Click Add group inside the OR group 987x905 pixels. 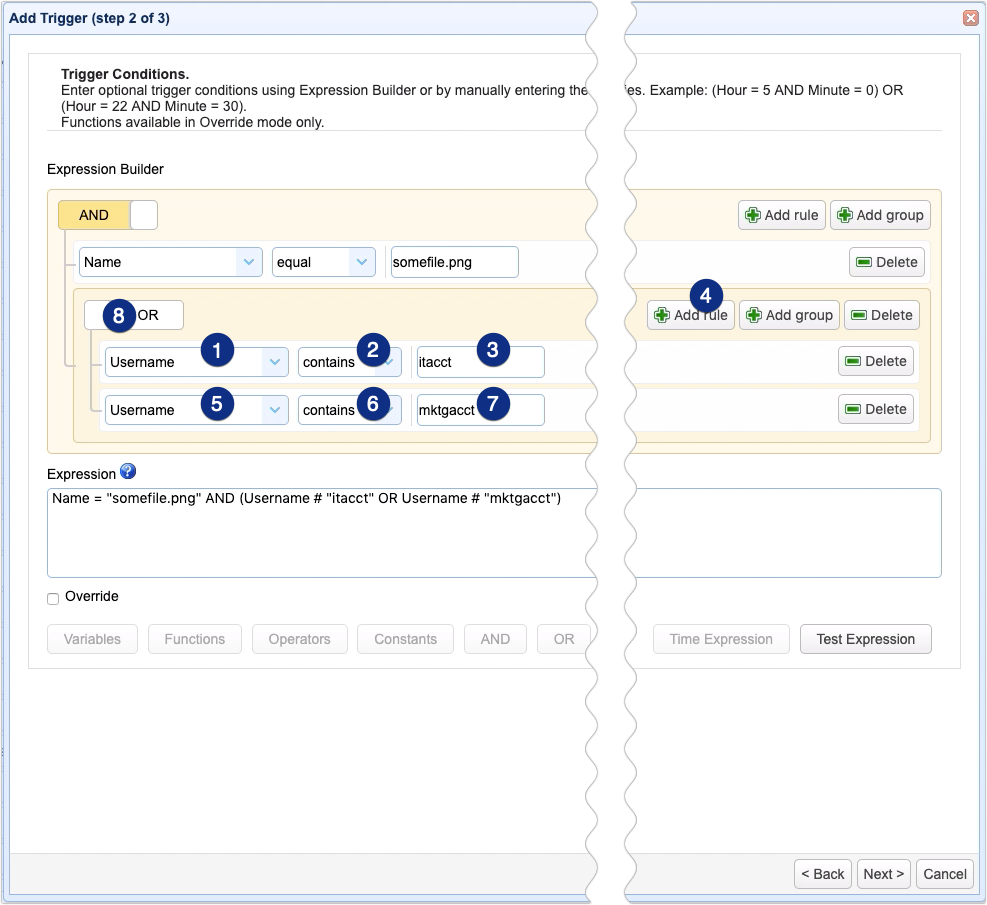(789, 315)
